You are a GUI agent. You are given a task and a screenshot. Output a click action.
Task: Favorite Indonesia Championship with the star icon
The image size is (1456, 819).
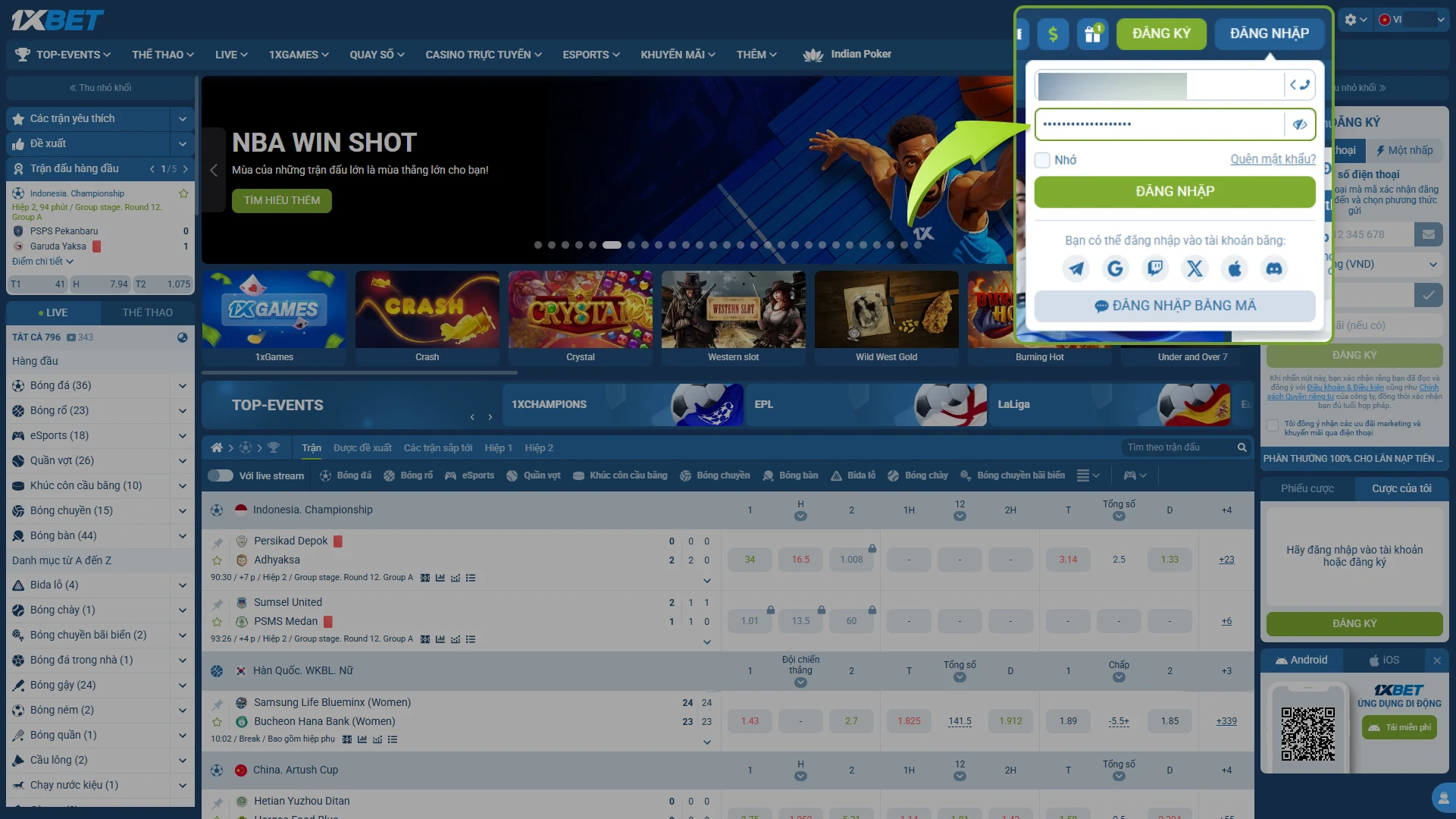pyautogui.click(x=183, y=193)
